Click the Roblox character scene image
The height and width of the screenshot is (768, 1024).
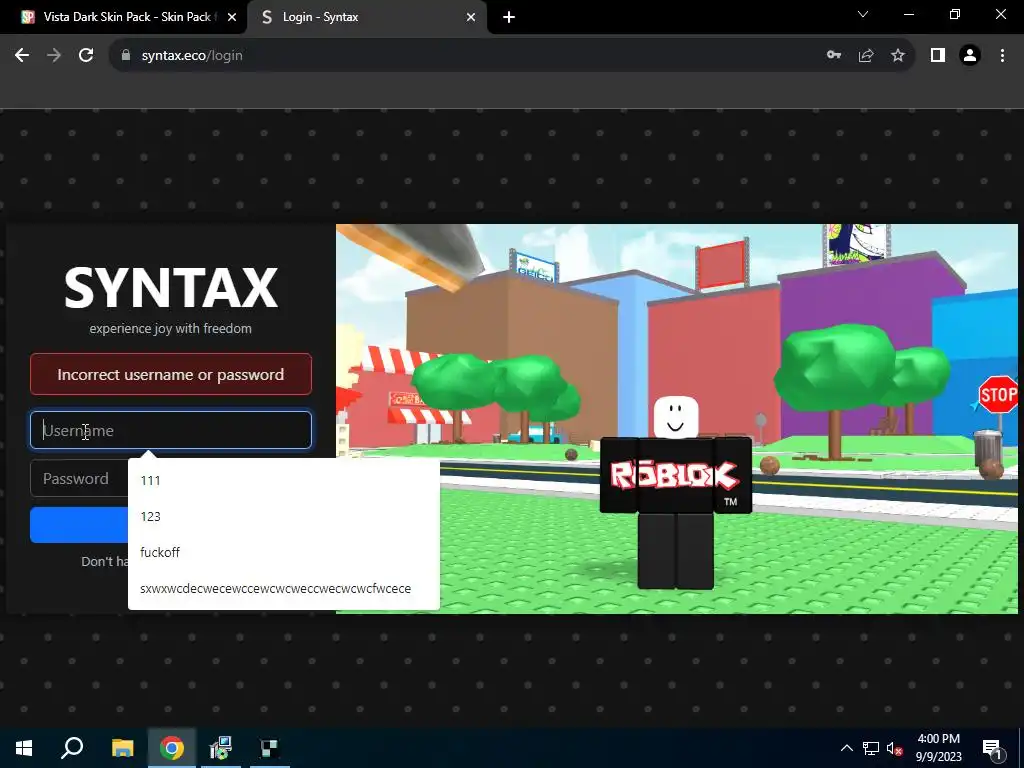[677, 419]
